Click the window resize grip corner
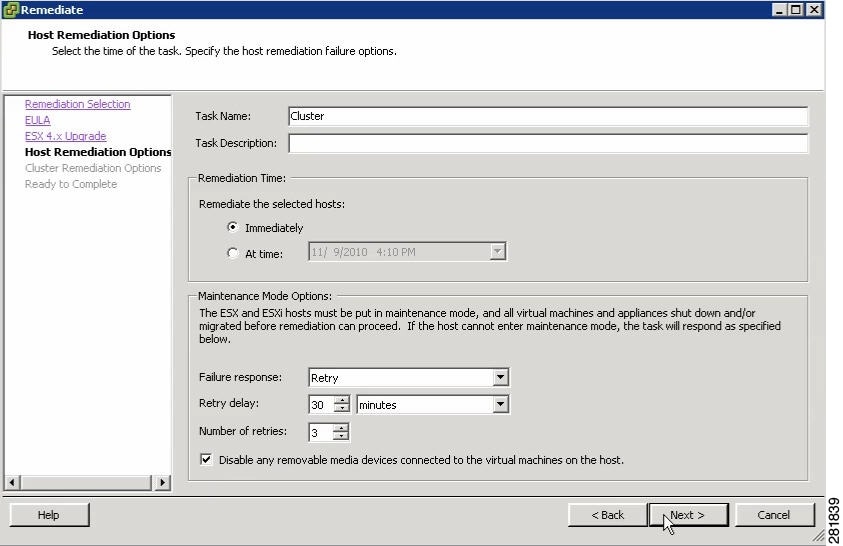 point(818,535)
